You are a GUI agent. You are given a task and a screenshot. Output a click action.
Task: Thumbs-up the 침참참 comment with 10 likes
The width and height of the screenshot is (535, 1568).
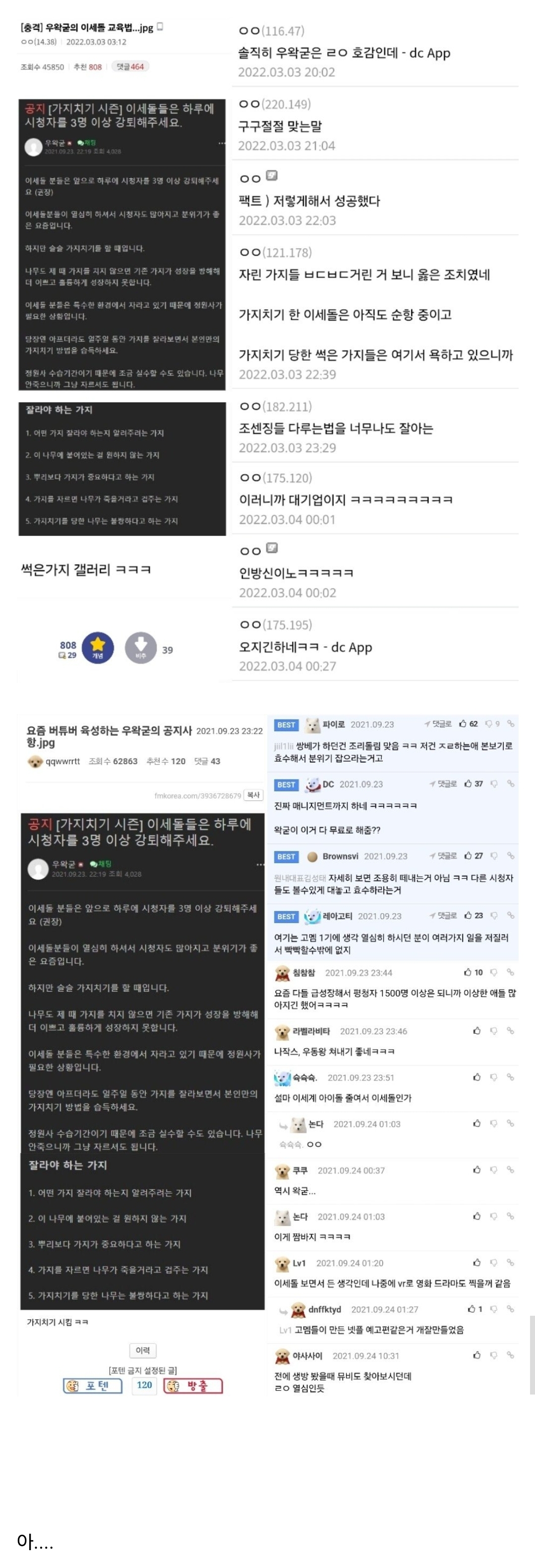[x=468, y=972]
